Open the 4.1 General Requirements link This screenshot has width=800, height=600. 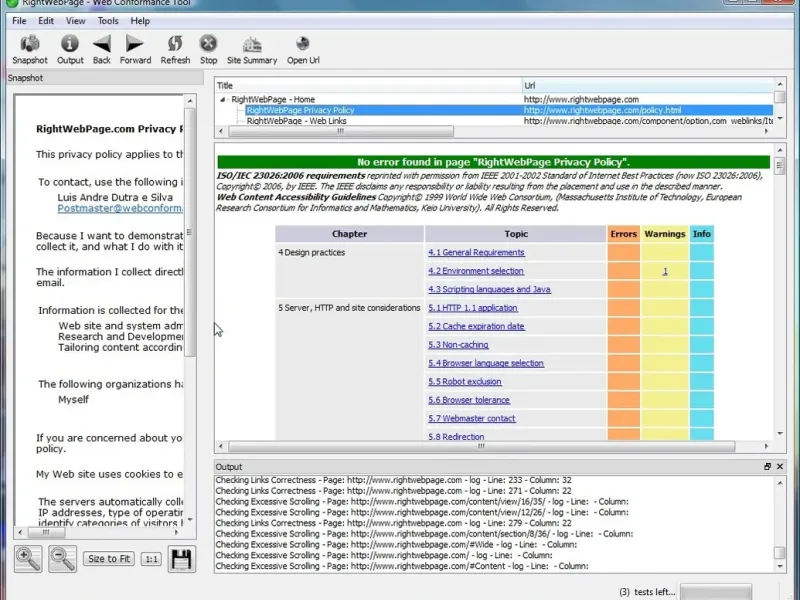(476, 253)
